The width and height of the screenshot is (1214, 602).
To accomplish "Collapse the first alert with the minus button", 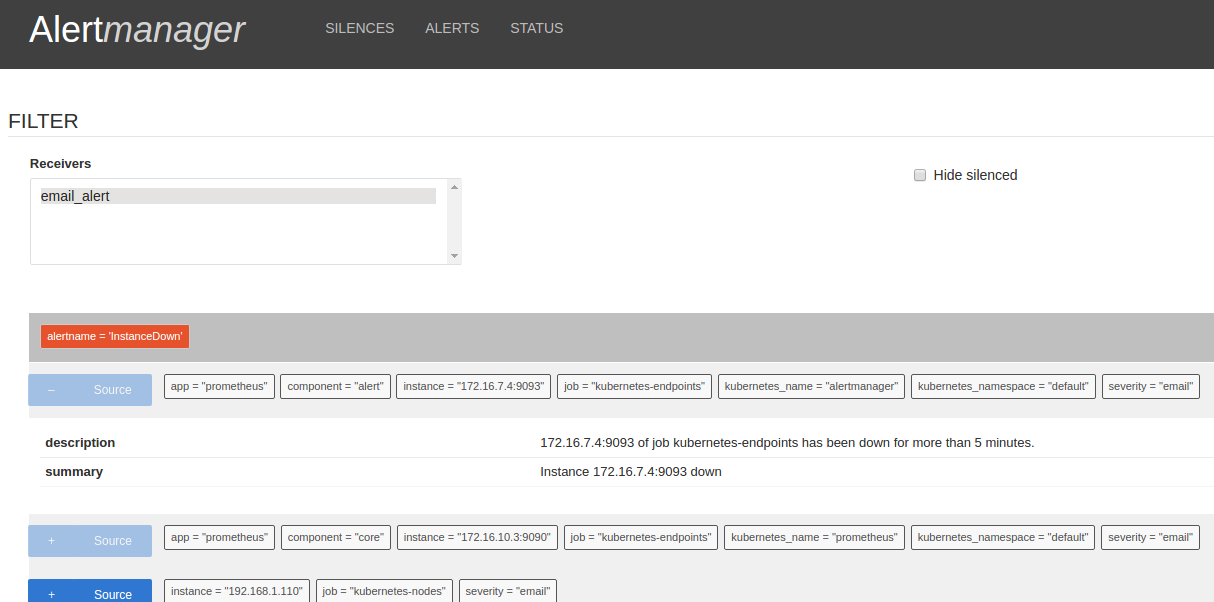I will pos(51,390).
